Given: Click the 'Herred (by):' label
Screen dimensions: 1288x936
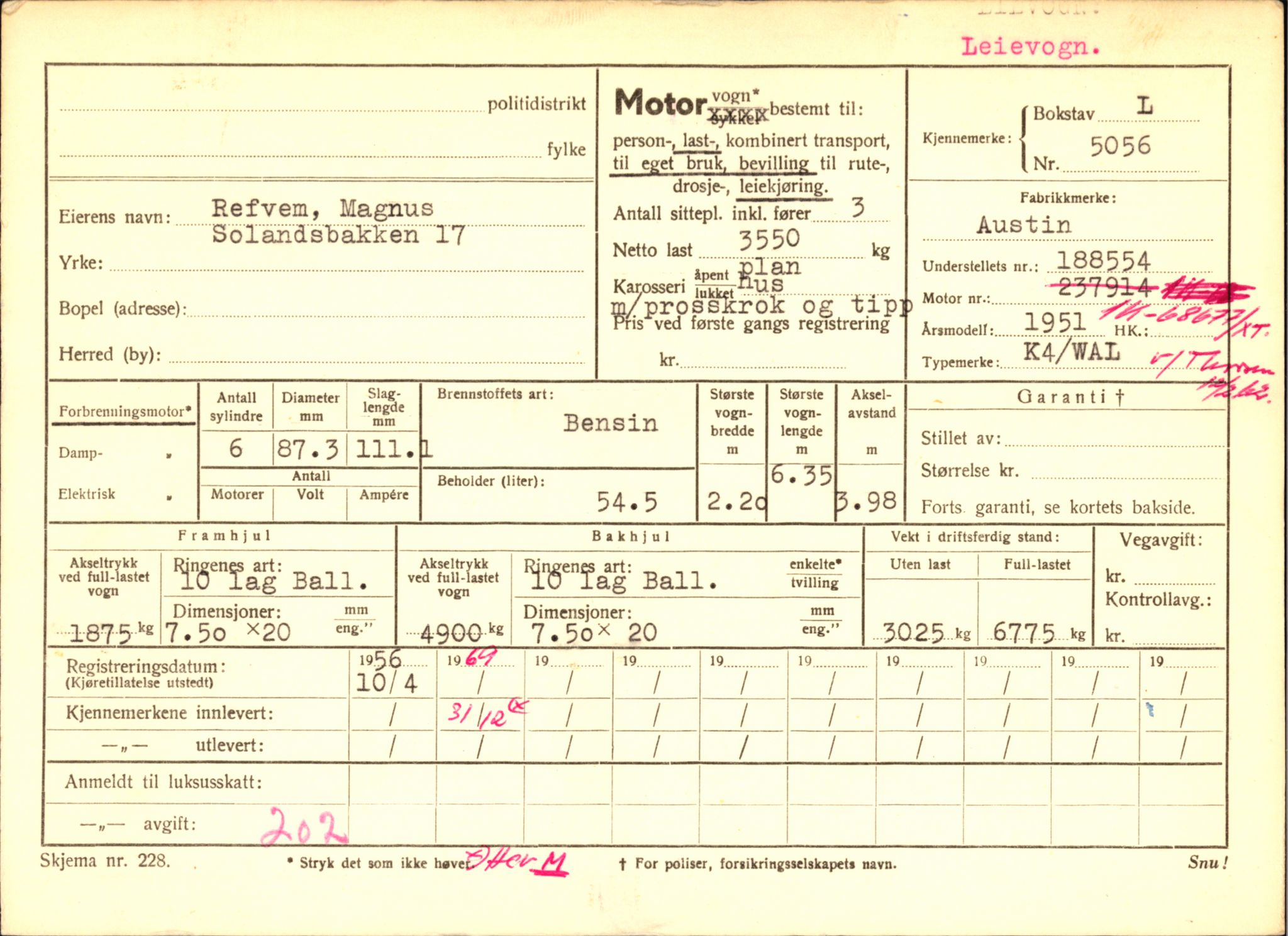Looking at the screenshot, I should [x=110, y=355].
